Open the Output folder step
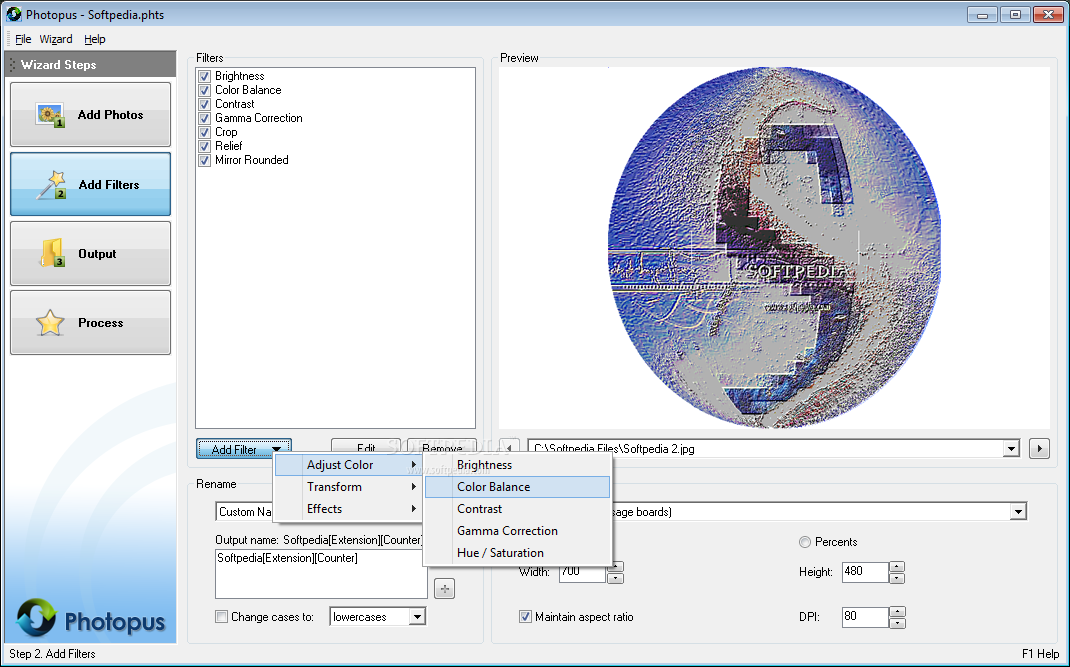 coord(90,253)
